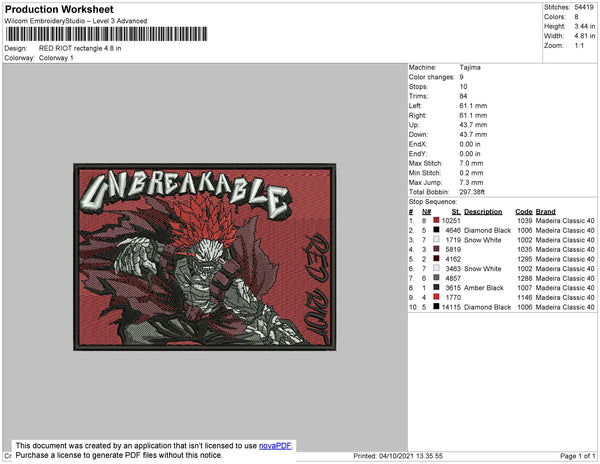Click the 'Colorway 1' value
Image resolution: width=600 pixels, height=464 pixels.
point(56,58)
